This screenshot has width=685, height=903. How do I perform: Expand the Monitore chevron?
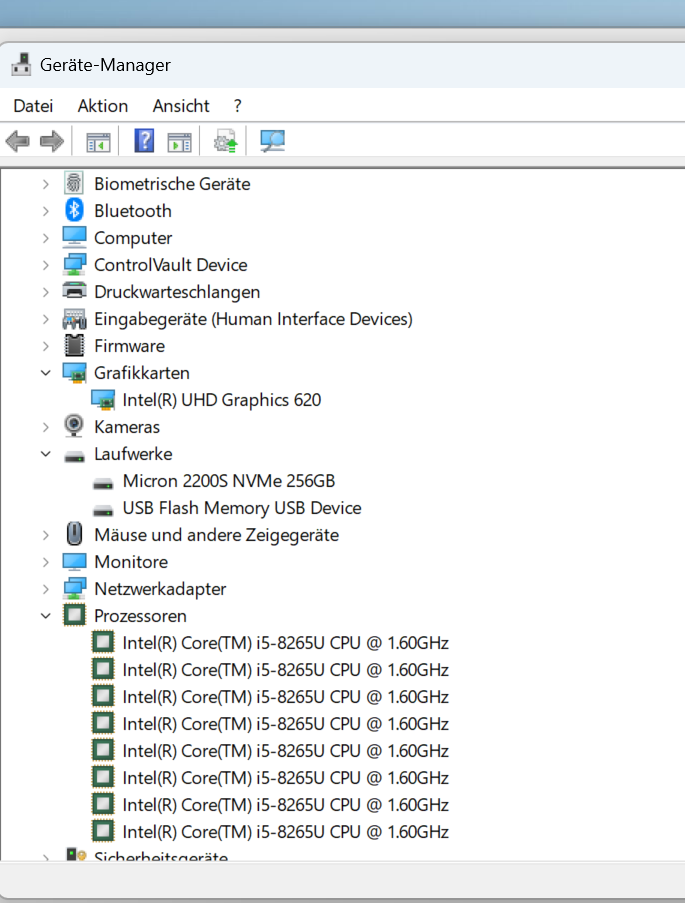click(x=46, y=562)
